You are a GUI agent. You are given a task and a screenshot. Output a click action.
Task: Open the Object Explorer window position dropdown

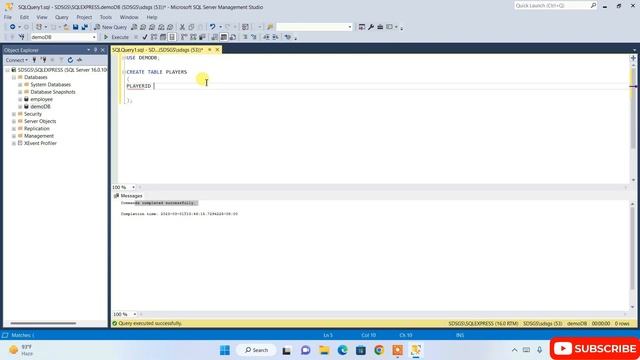(x=89, y=50)
